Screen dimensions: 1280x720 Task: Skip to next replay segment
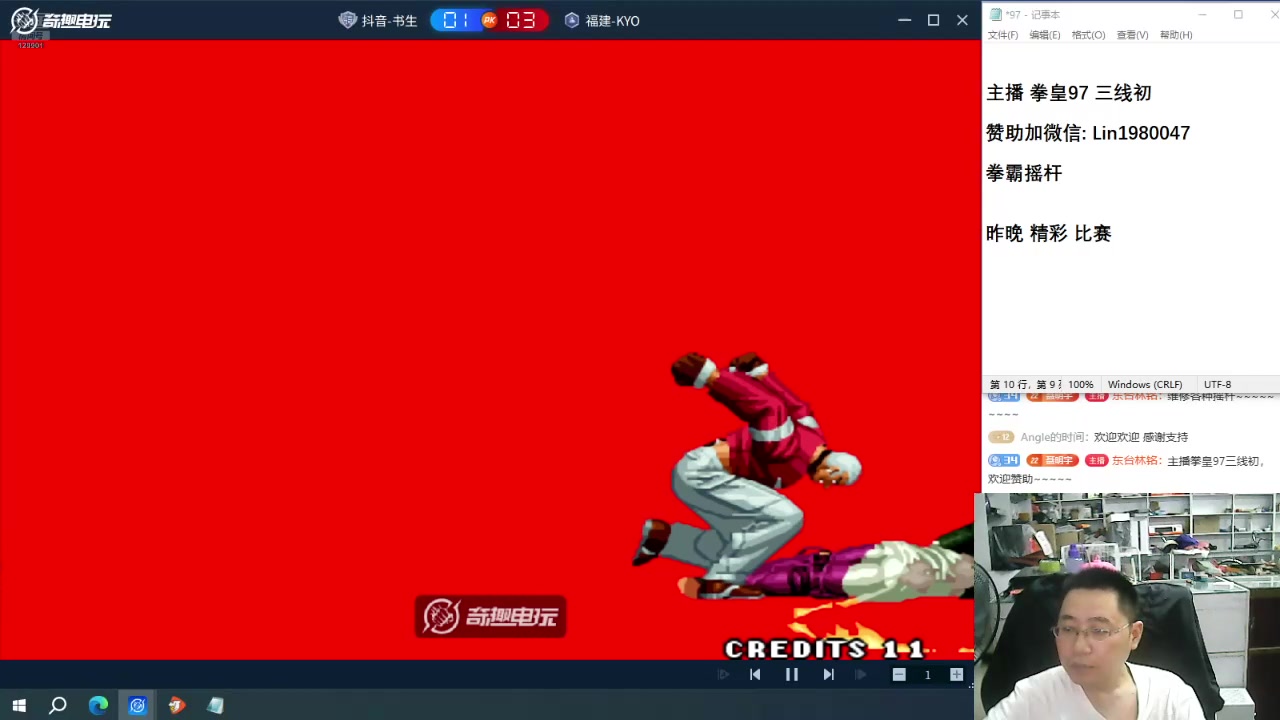tap(828, 675)
